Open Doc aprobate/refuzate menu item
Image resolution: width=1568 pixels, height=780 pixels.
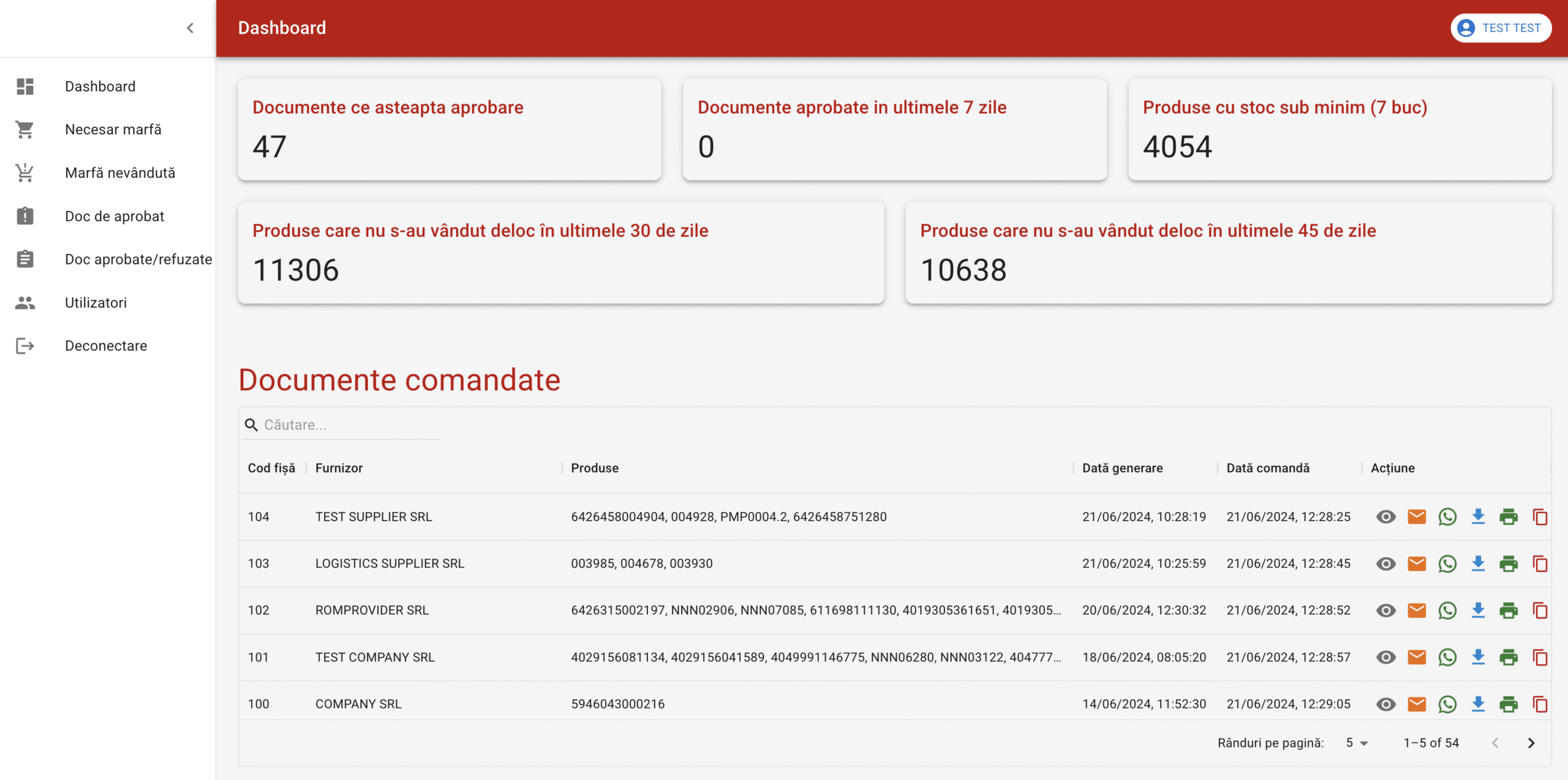(x=138, y=259)
